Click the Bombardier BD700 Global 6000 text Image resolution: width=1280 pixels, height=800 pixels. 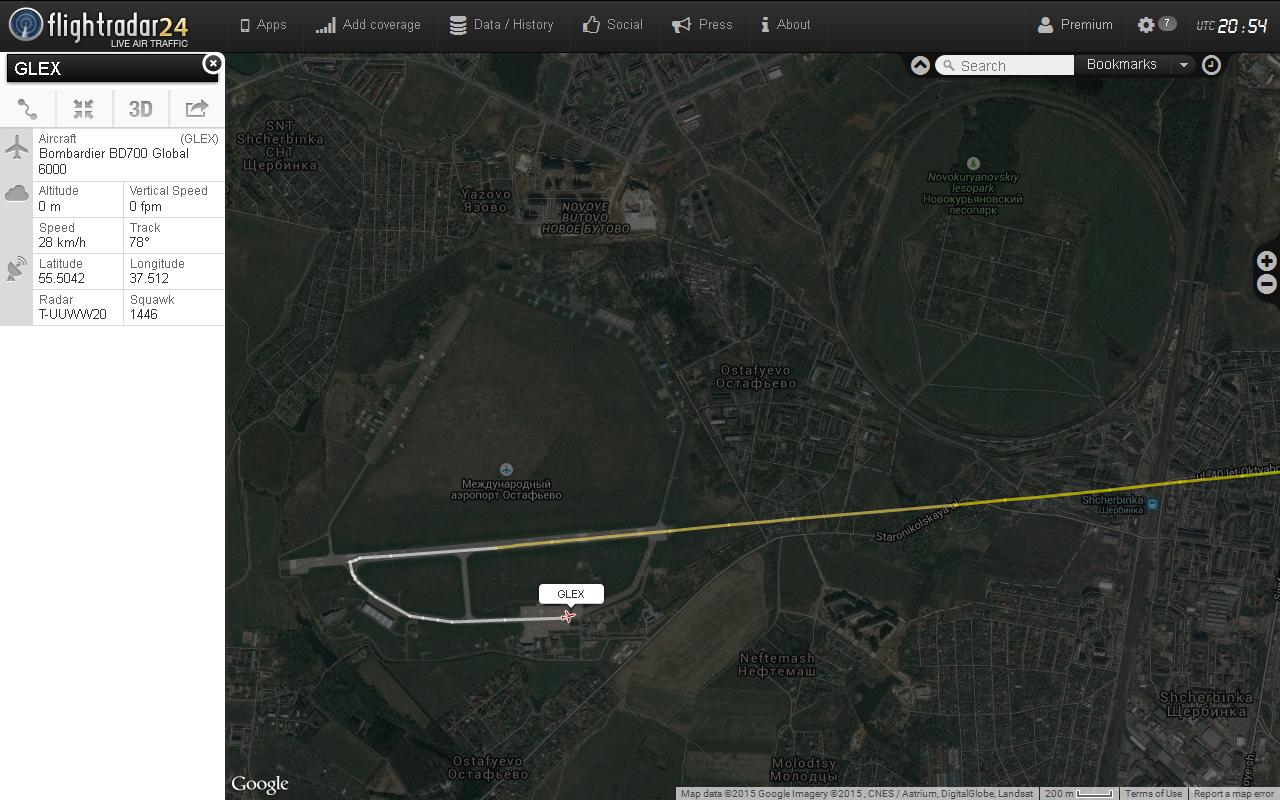click(x=114, y=161)
